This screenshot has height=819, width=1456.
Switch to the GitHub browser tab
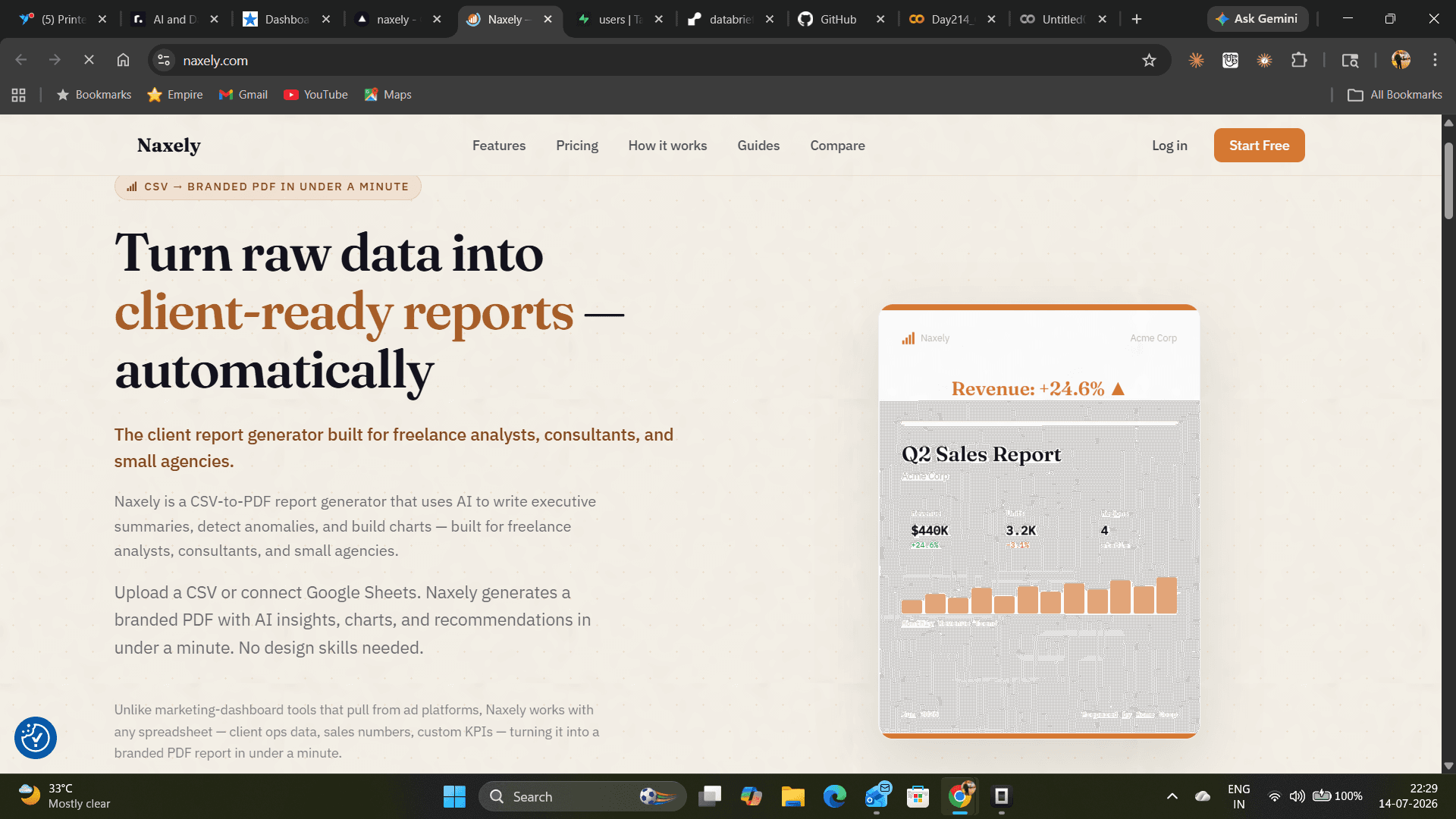tap(838, 20)
